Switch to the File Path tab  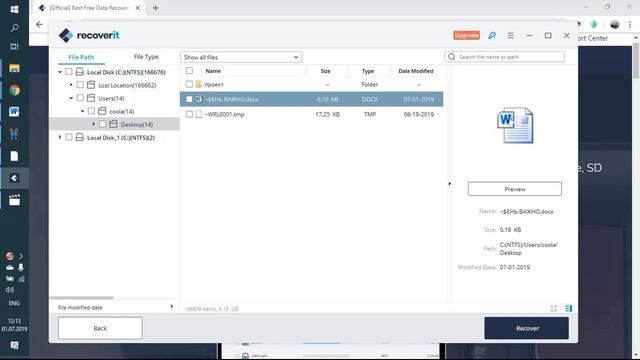[81, 57]
